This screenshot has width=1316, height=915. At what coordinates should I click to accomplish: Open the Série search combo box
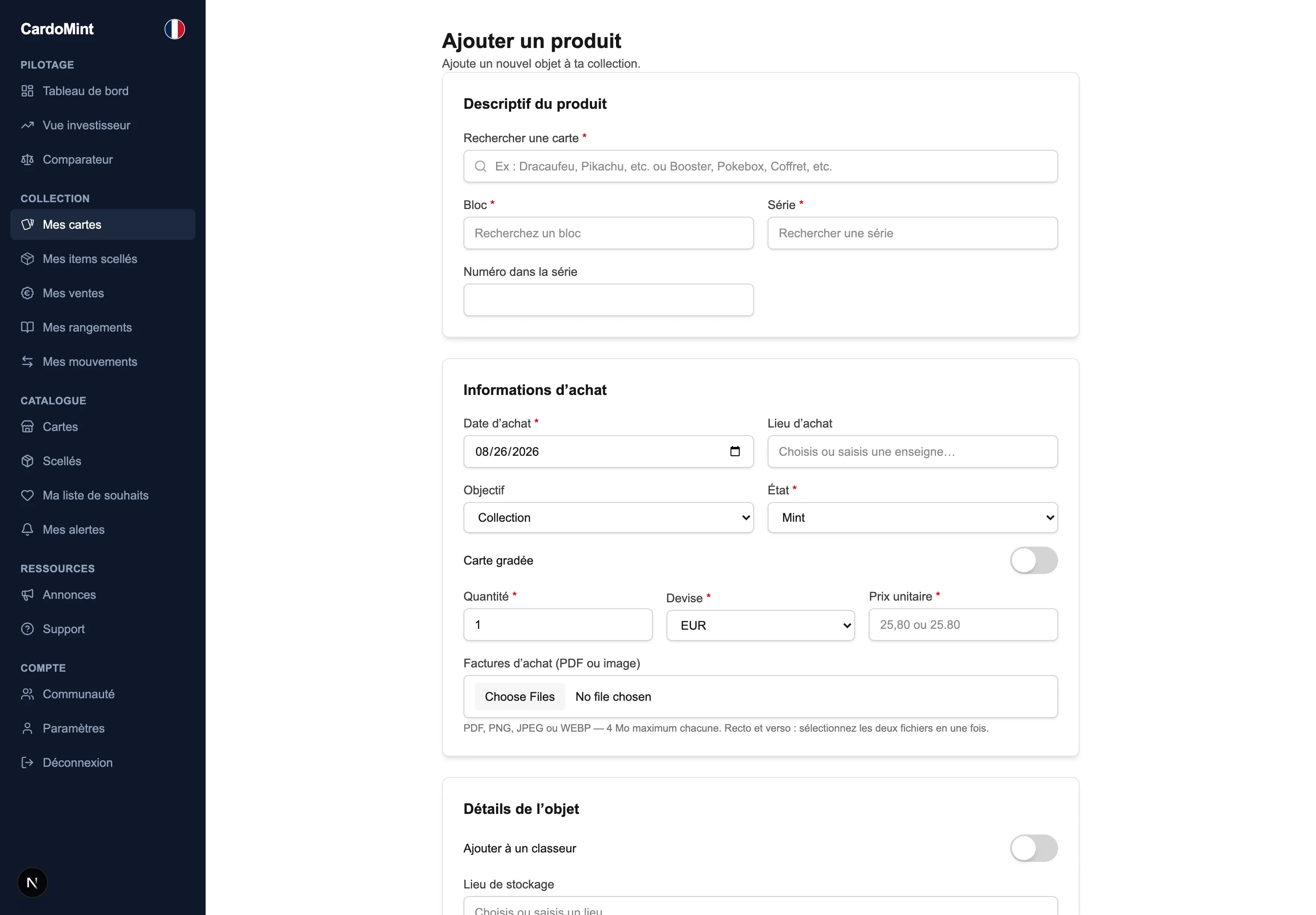tap(912, 233)
